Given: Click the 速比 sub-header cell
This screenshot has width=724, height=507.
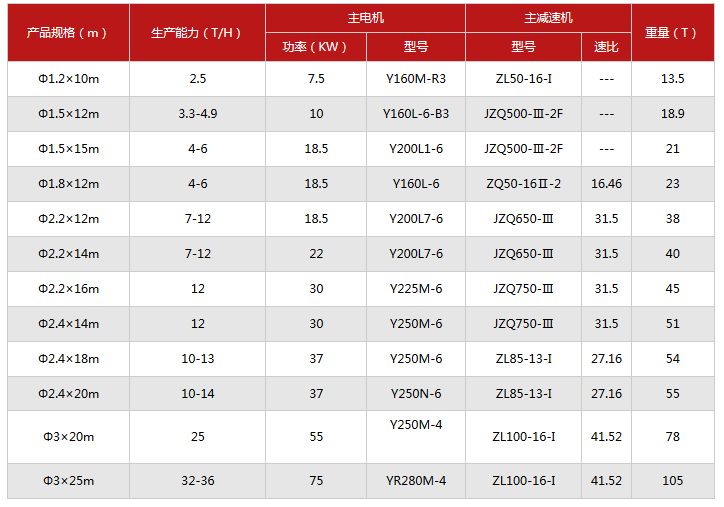Looking at the screenshot, I should pyautogui.click(x=606, y=47).
